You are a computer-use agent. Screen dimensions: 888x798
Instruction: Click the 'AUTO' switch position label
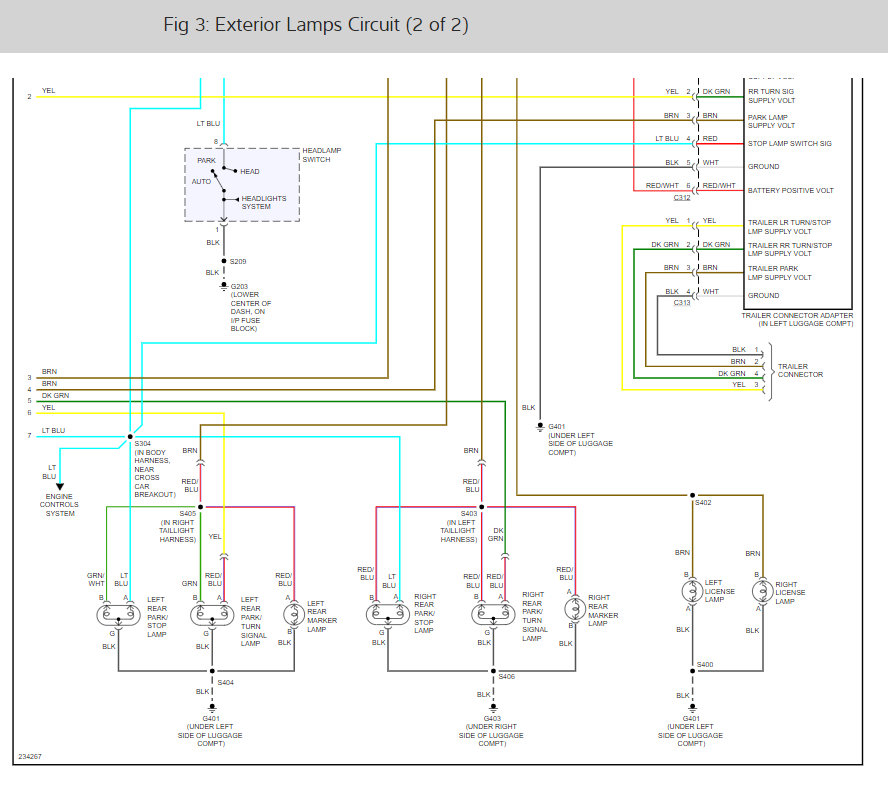(x=201, y=182)
